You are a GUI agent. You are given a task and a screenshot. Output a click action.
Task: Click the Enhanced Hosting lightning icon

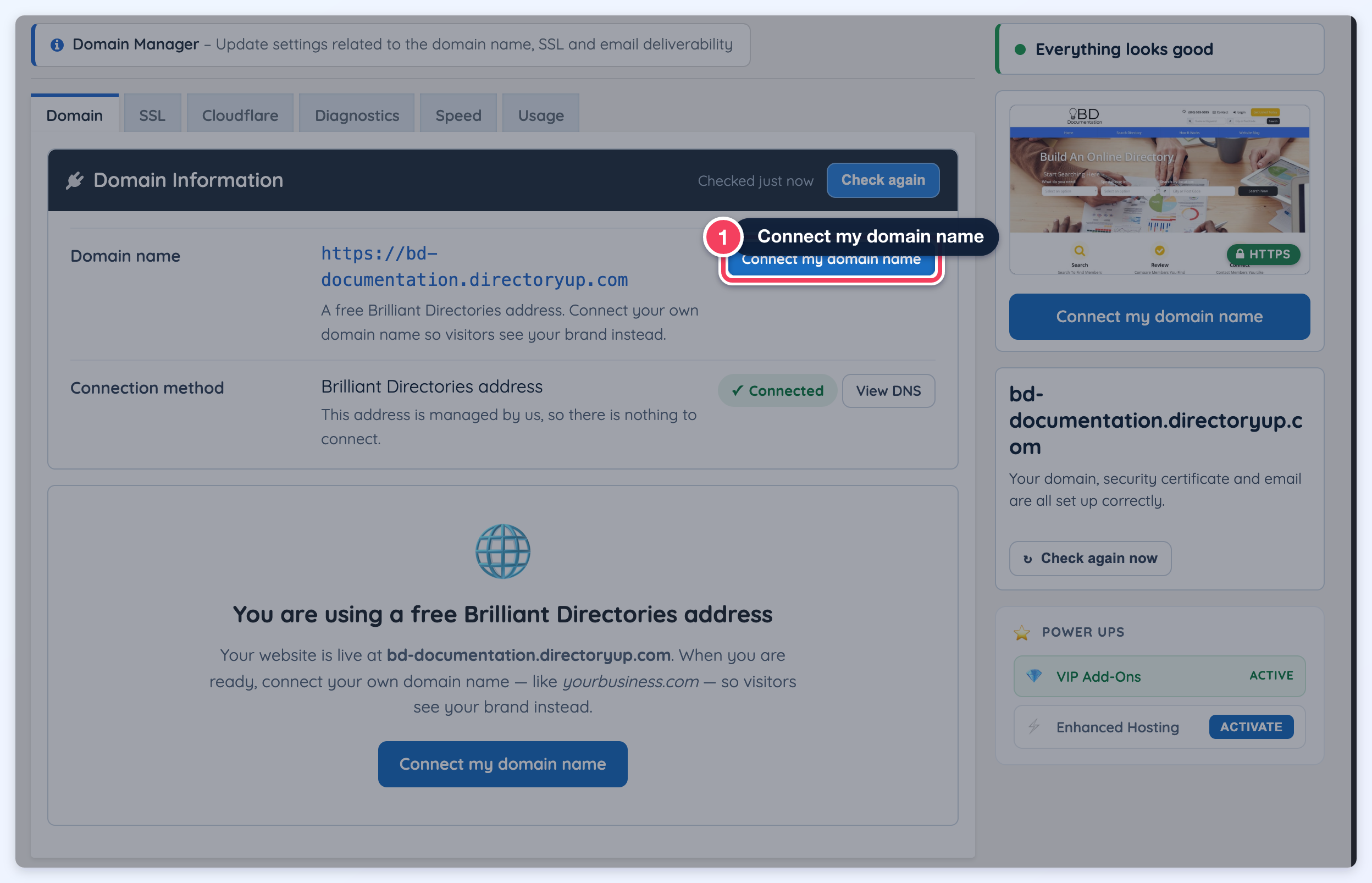point(1033,726)
